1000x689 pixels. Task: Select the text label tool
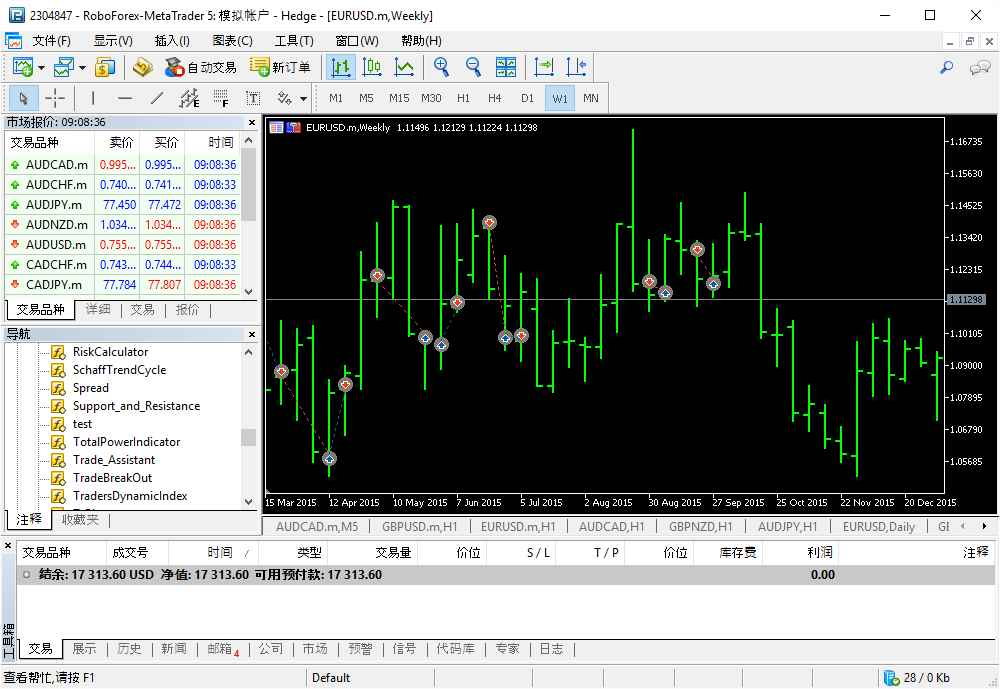click(253, 98)
